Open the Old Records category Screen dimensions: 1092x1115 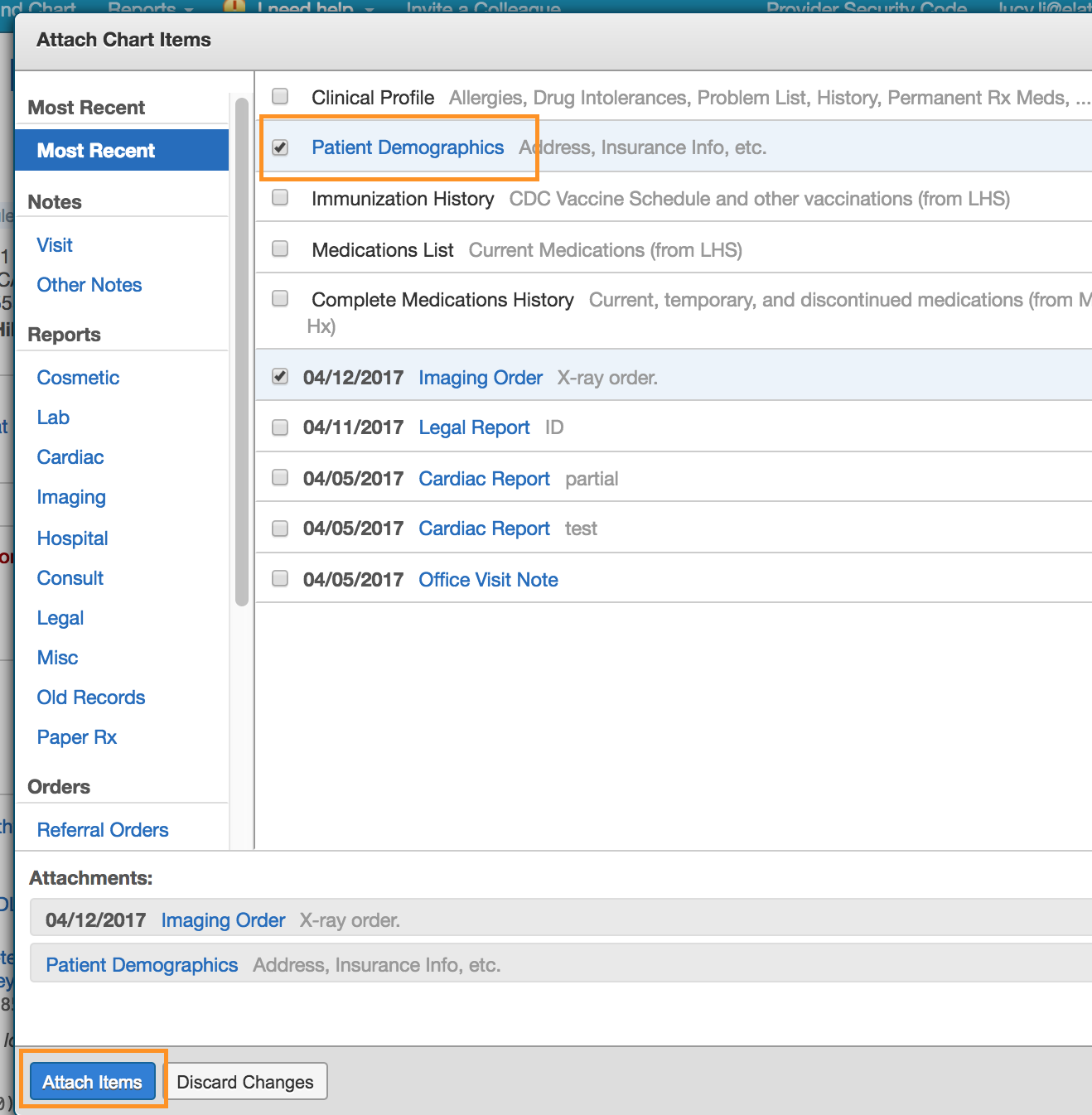(91, 697)
